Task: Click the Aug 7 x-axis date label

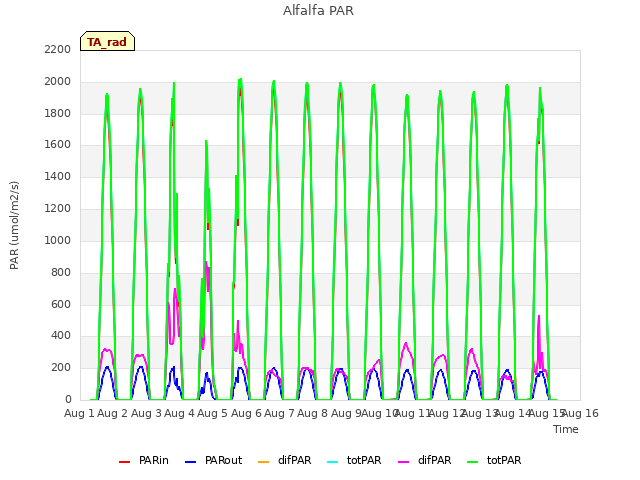Action: tap(279, 413)
